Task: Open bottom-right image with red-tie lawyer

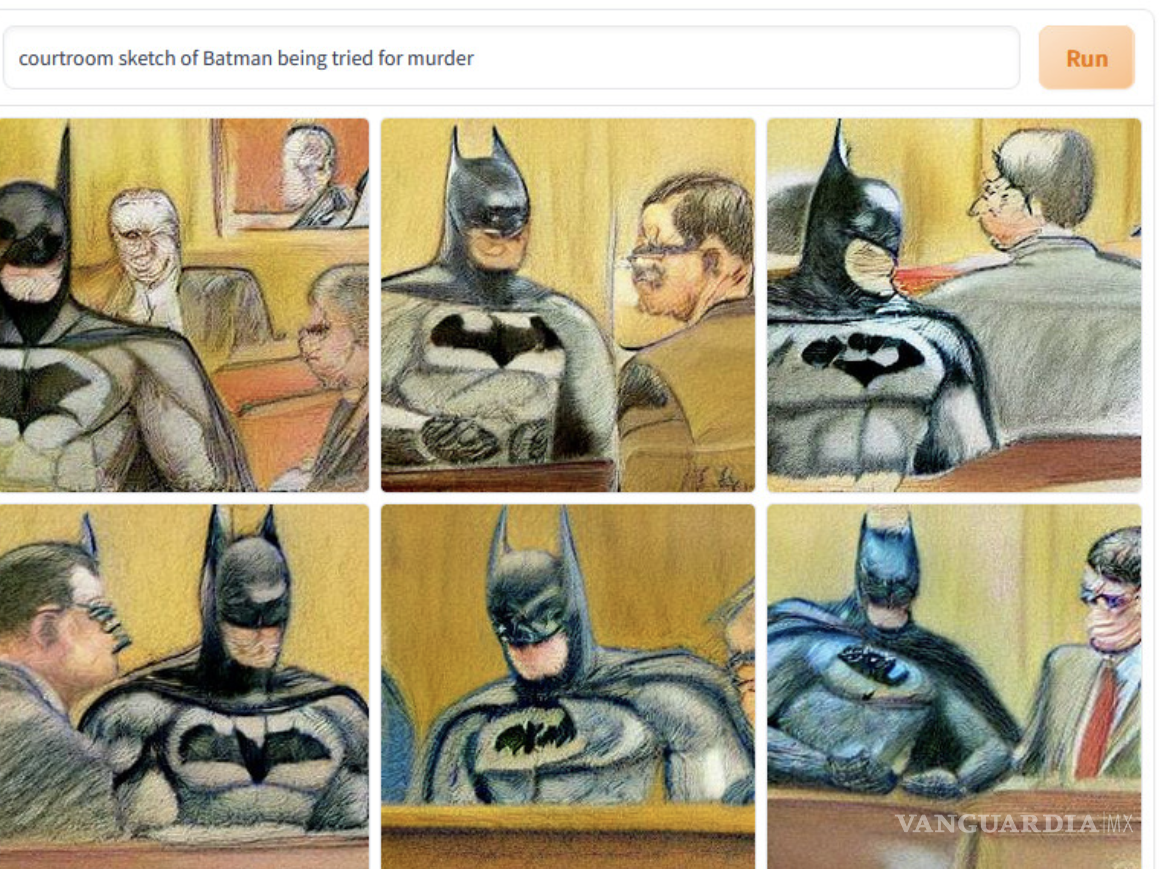Action: tap(954, 686)
